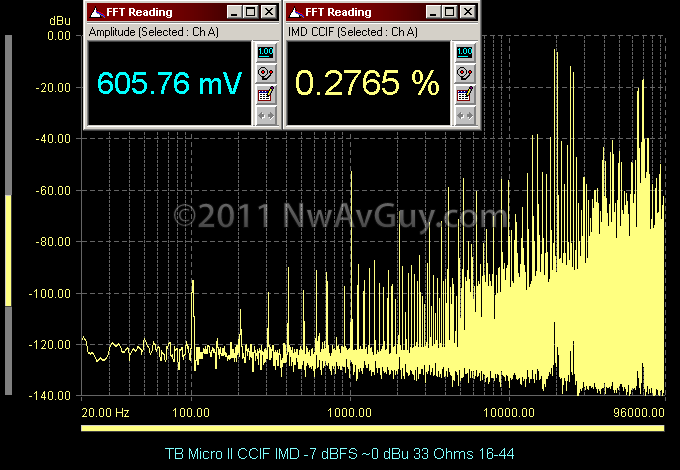Click the TB Micro II CCIF IMD graph title

tap(340, 454)
